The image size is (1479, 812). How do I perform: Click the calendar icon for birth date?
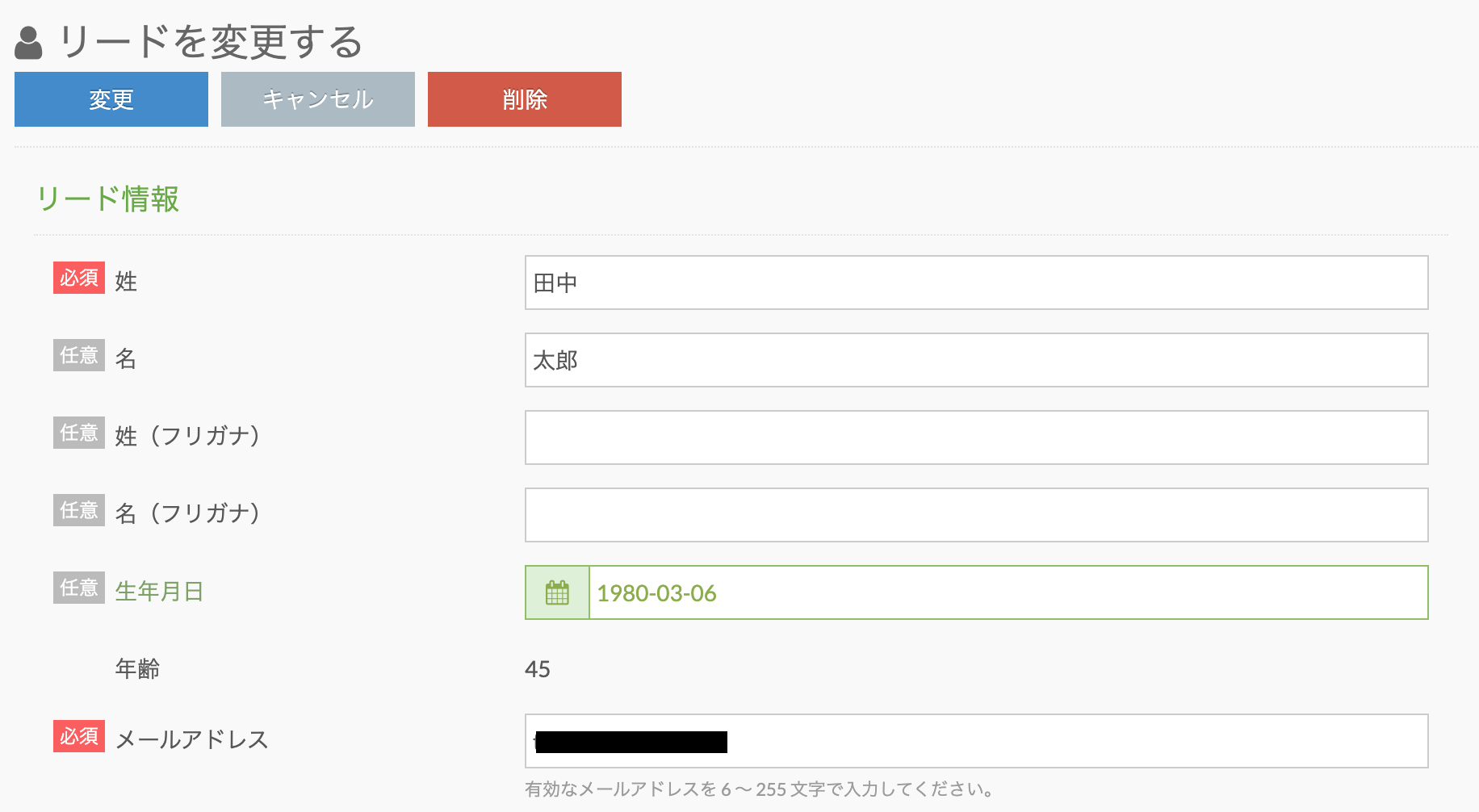[557, 592]
